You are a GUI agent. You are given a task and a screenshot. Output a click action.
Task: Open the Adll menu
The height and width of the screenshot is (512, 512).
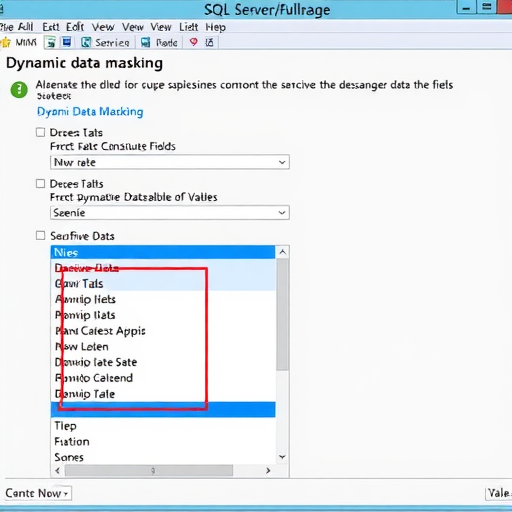tap(25, 27)
